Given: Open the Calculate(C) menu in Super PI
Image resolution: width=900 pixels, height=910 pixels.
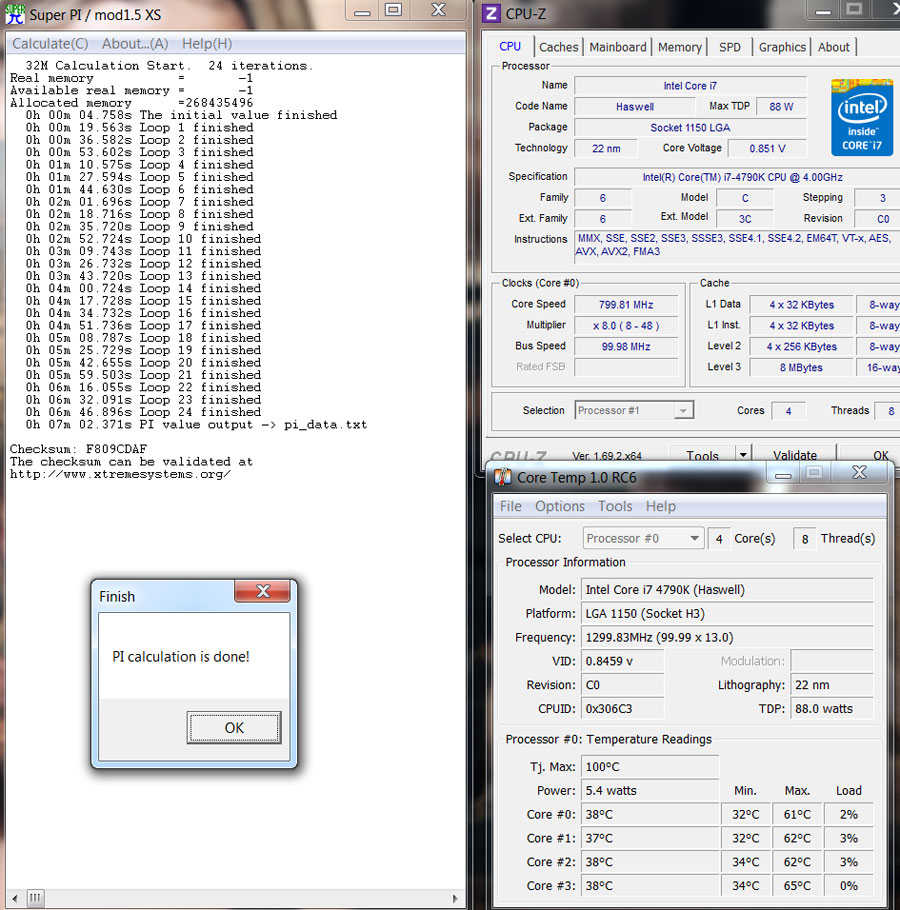Looking at the screenshot, I should (50, 44).
